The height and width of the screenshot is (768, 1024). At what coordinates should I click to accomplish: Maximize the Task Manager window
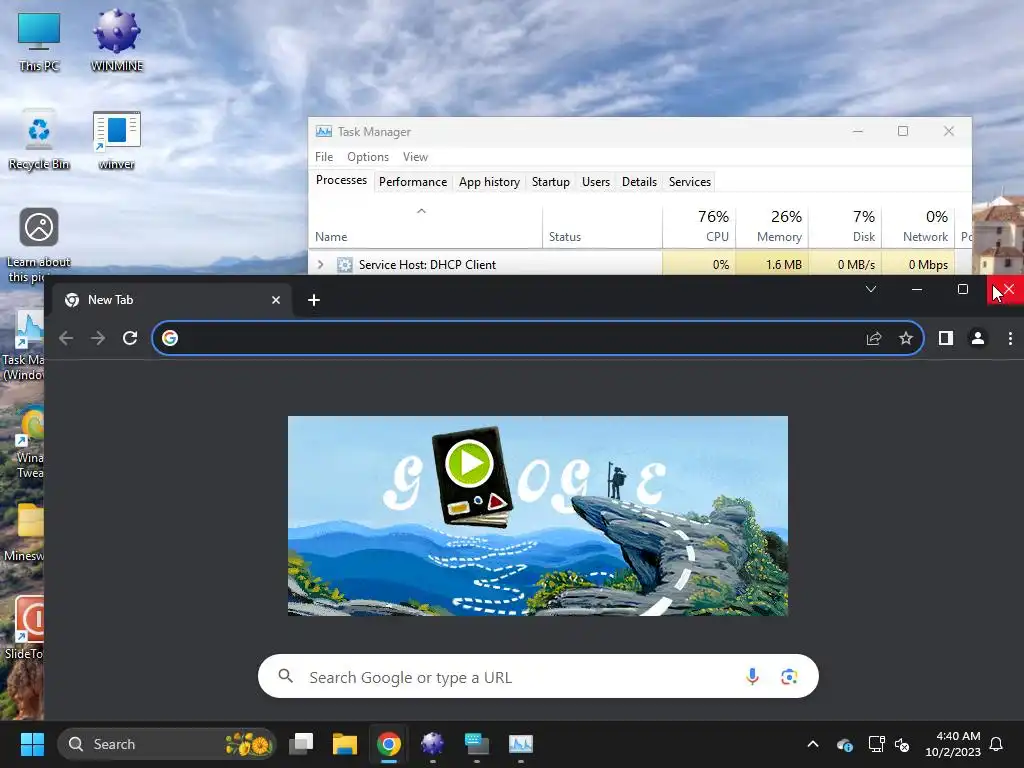point(903,131)
